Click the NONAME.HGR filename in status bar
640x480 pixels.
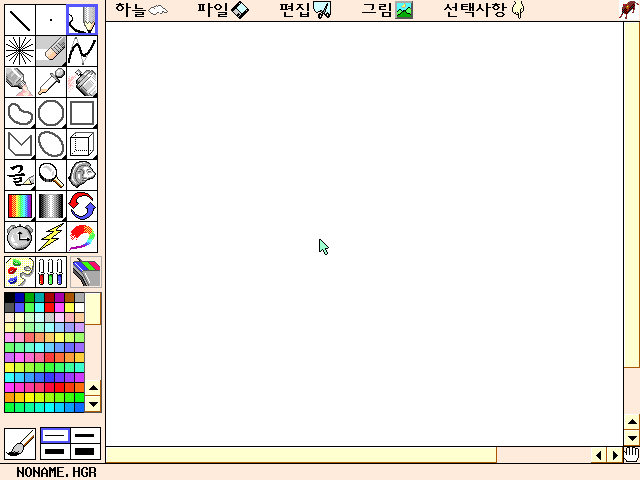[x=56, y=472]
